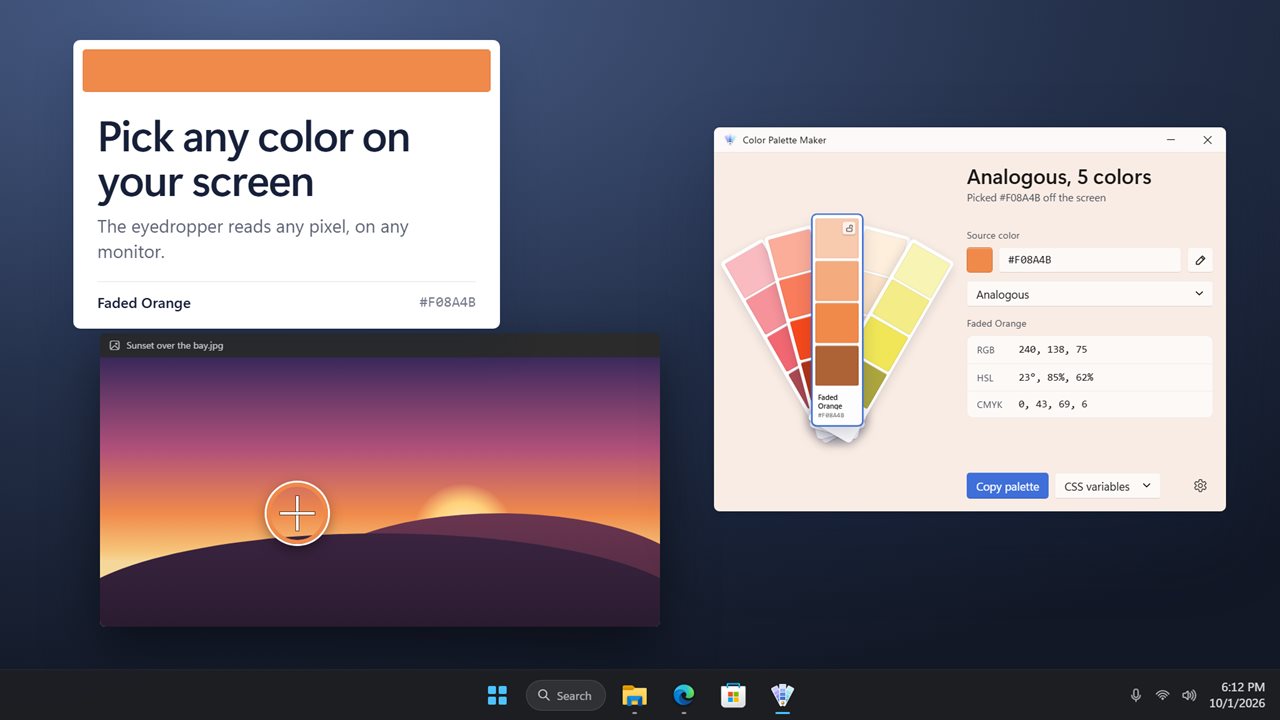This screenshot has width=1280, height=720.
Task: Click the Color Palette Maker title bar app icon
Action: [x=730, y=140]
